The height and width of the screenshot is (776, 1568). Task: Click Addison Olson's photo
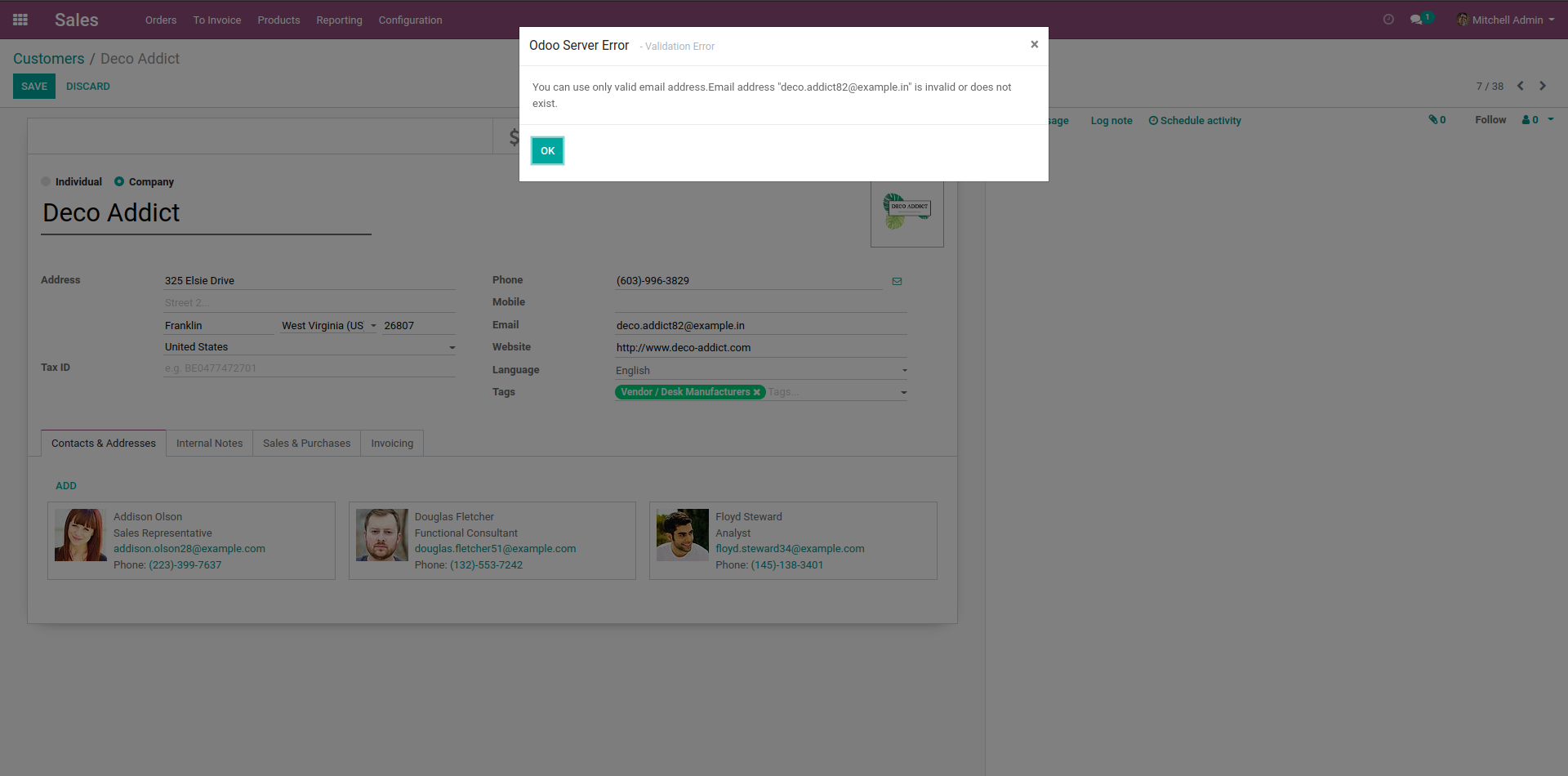pyautogui.click(x=81, y=535)
